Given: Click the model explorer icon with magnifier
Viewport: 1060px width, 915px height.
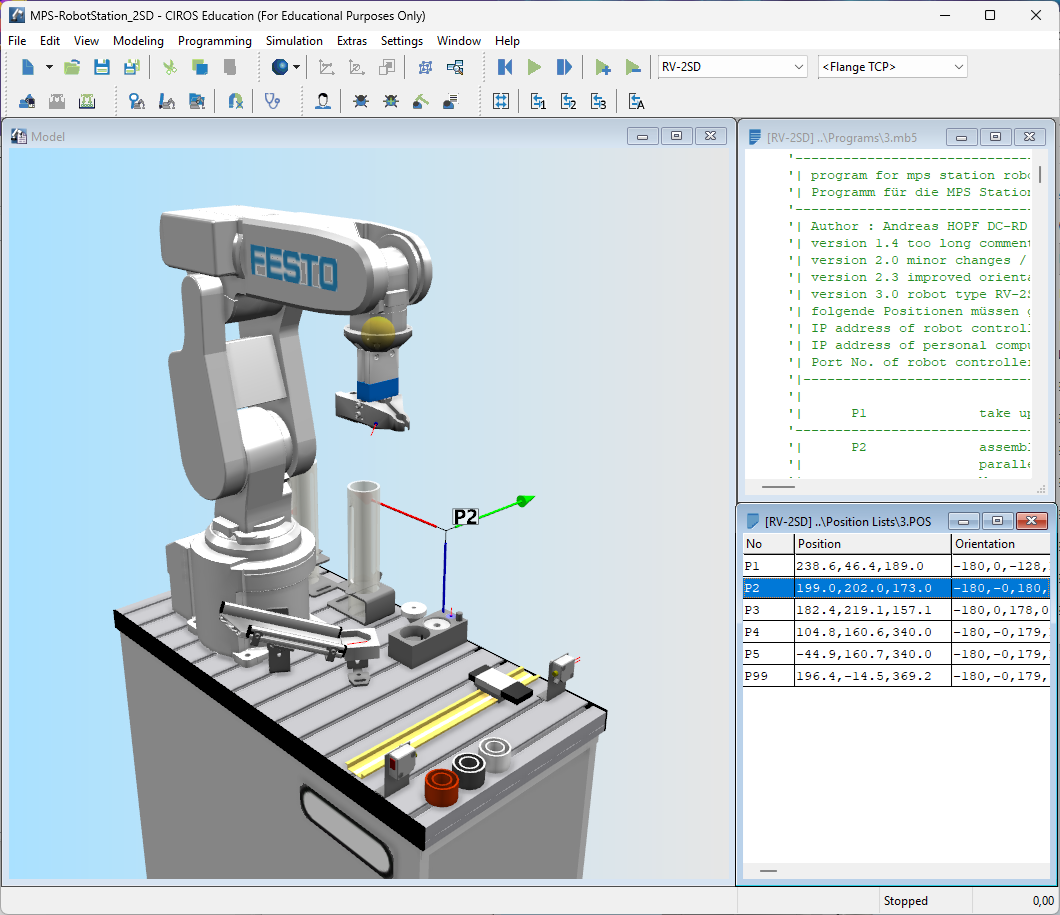Looking at the screenshot, I should tap(455, 67).
